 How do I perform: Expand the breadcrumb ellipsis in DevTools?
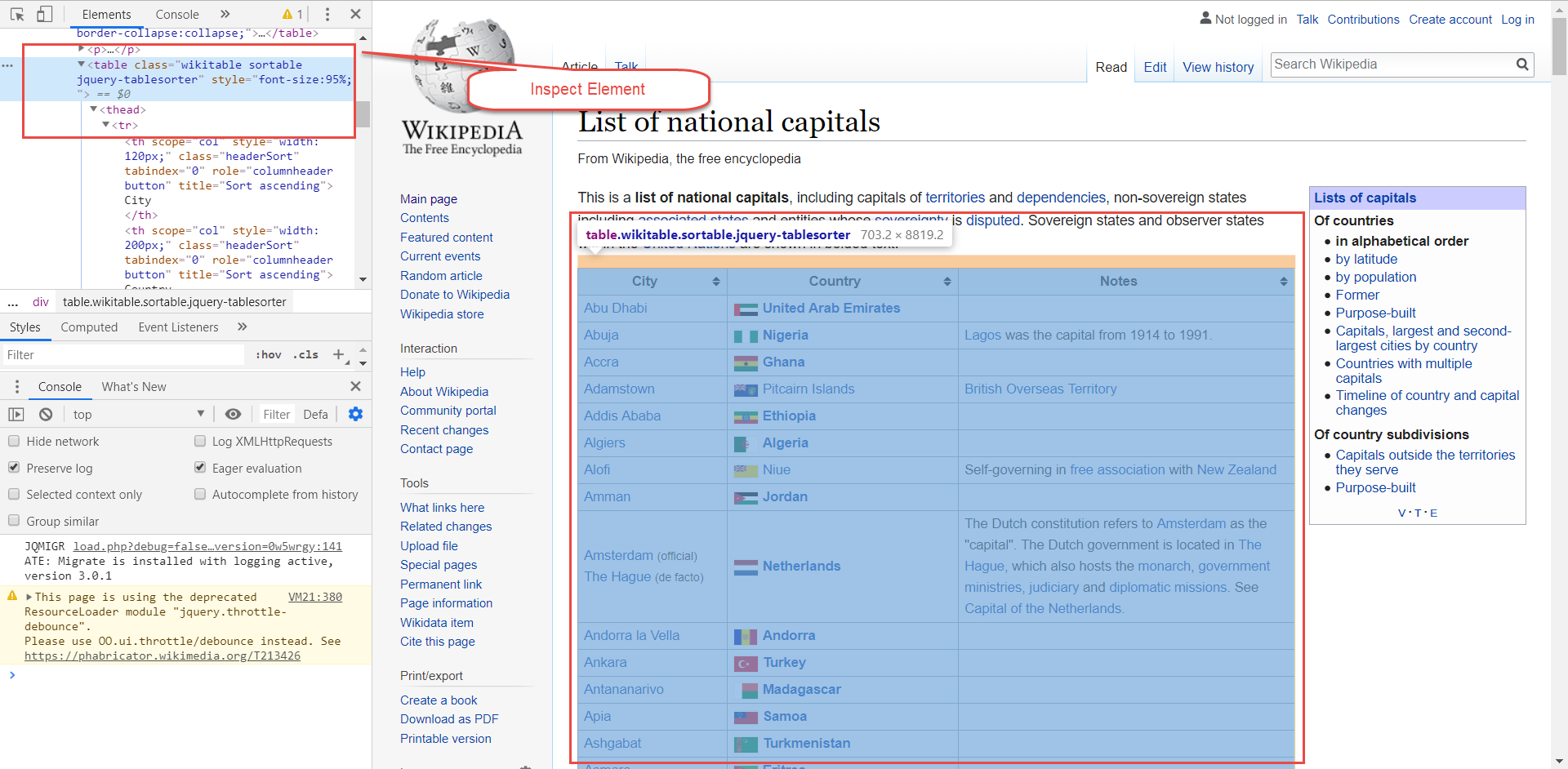click(13, 301)
